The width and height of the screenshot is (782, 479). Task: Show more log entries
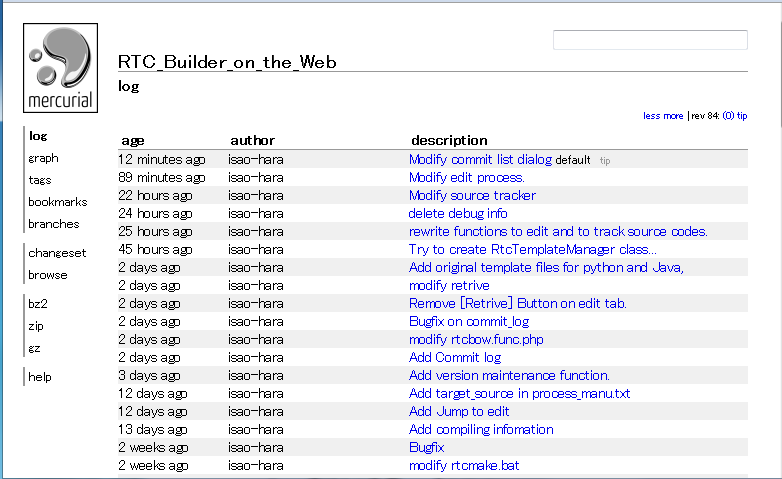coord(673,116)
